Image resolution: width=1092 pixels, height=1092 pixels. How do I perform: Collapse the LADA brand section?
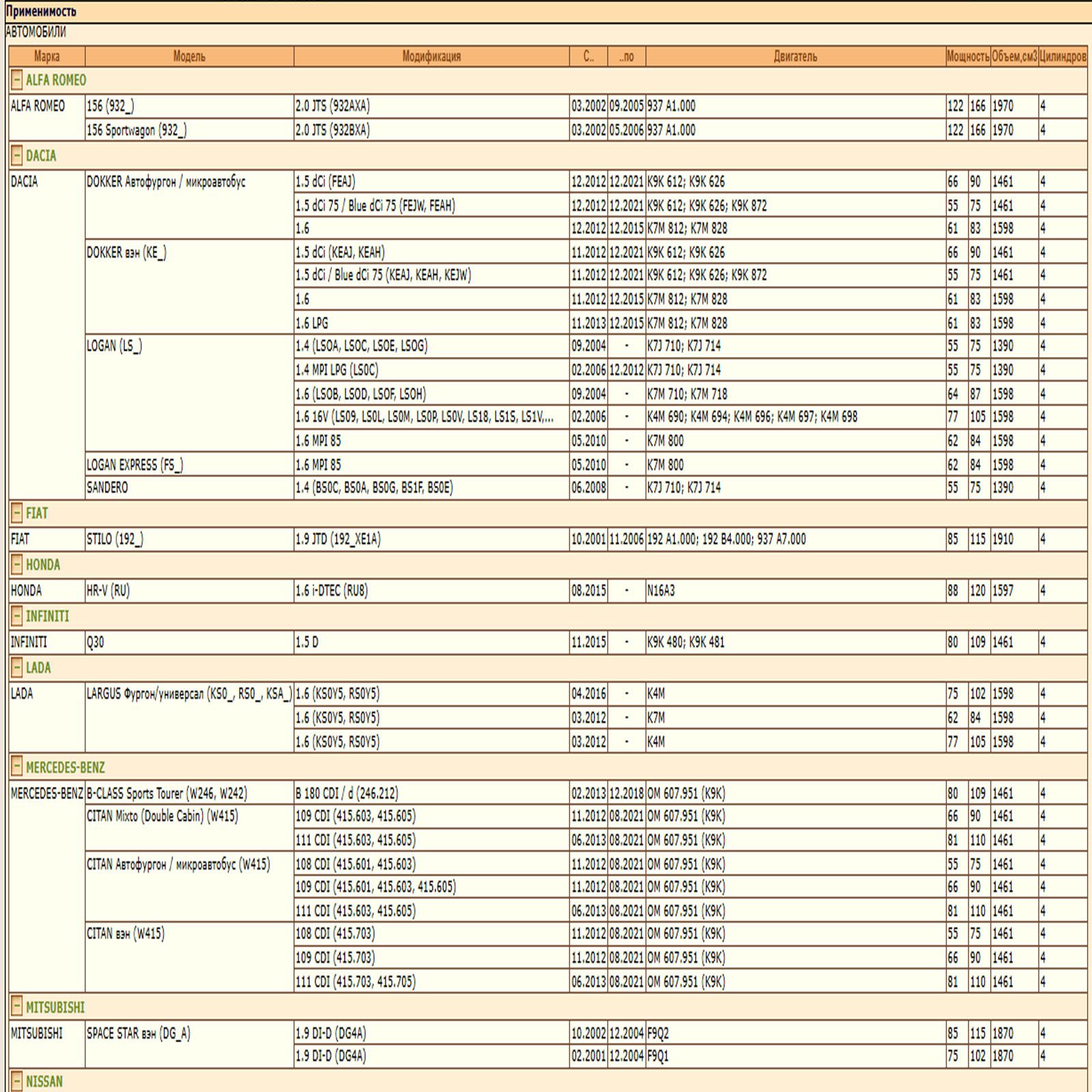pos(17,668)
